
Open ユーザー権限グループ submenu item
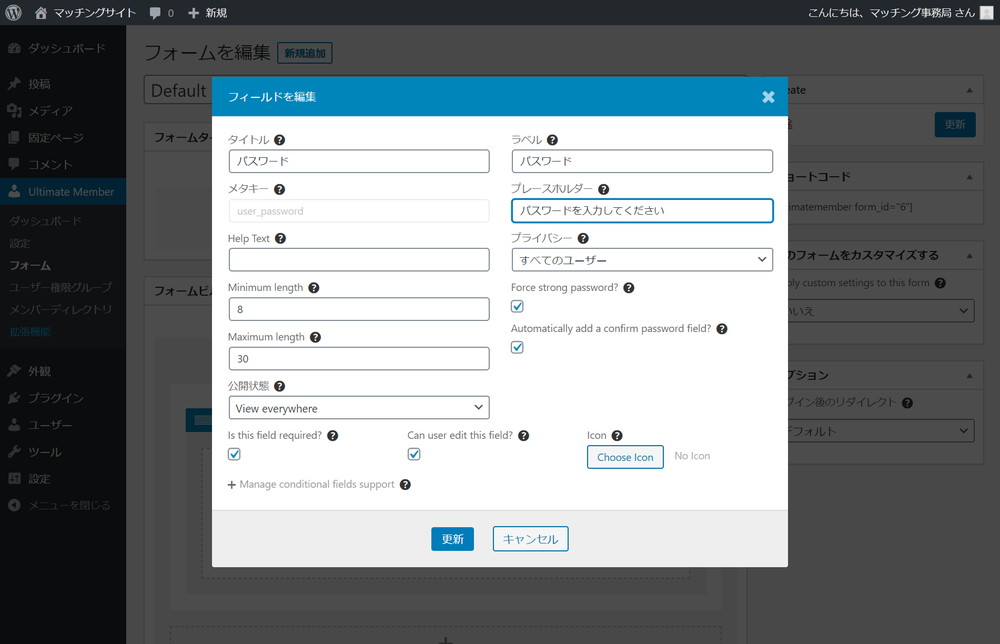pyautogui.click(x=61, y=287)
